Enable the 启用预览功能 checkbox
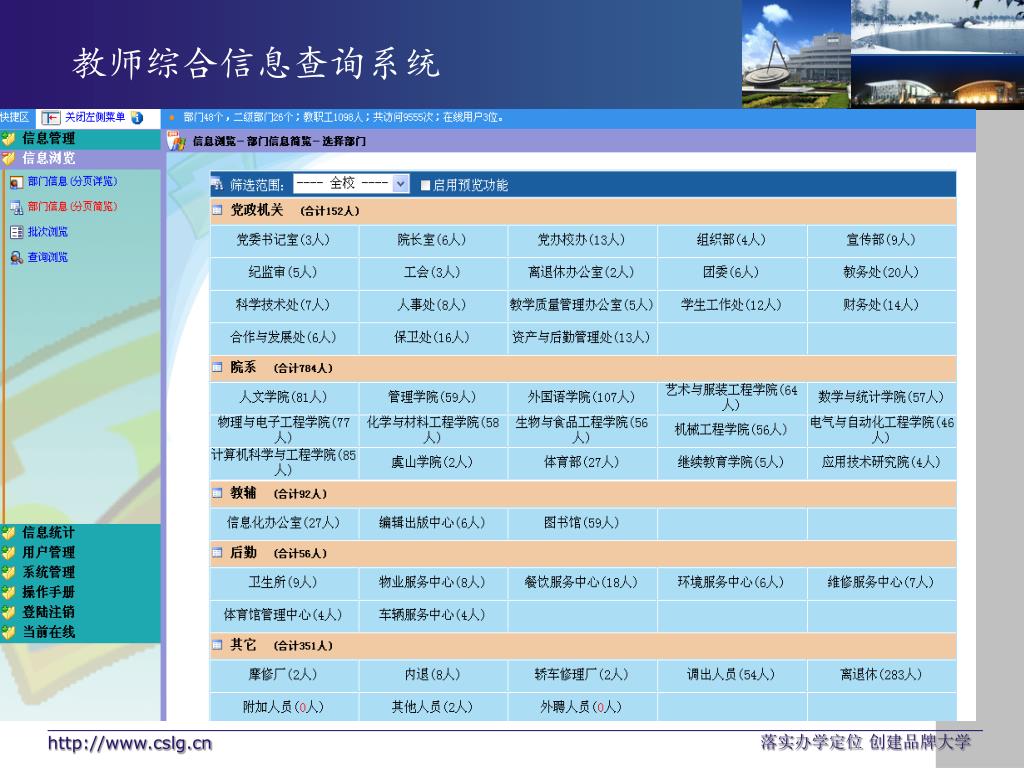Viewport: 1024px width, 768px height. [x=425, y=185]
